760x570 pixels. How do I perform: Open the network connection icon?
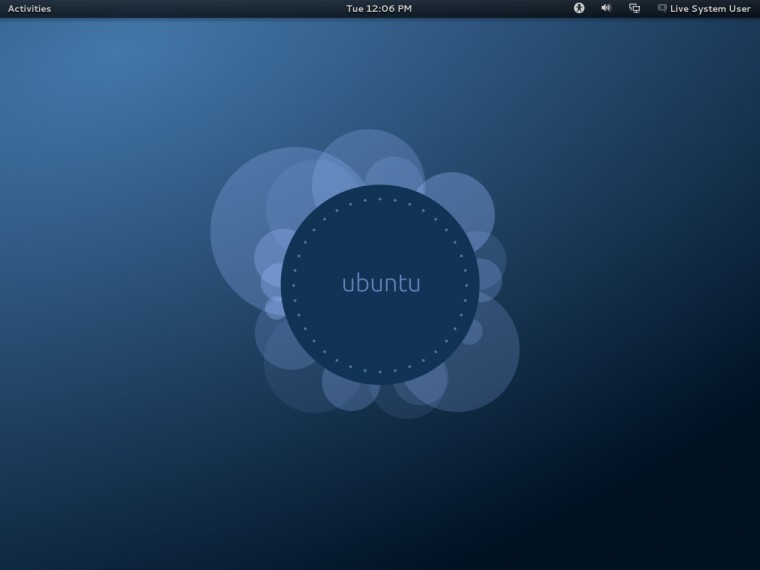(634, 8)
